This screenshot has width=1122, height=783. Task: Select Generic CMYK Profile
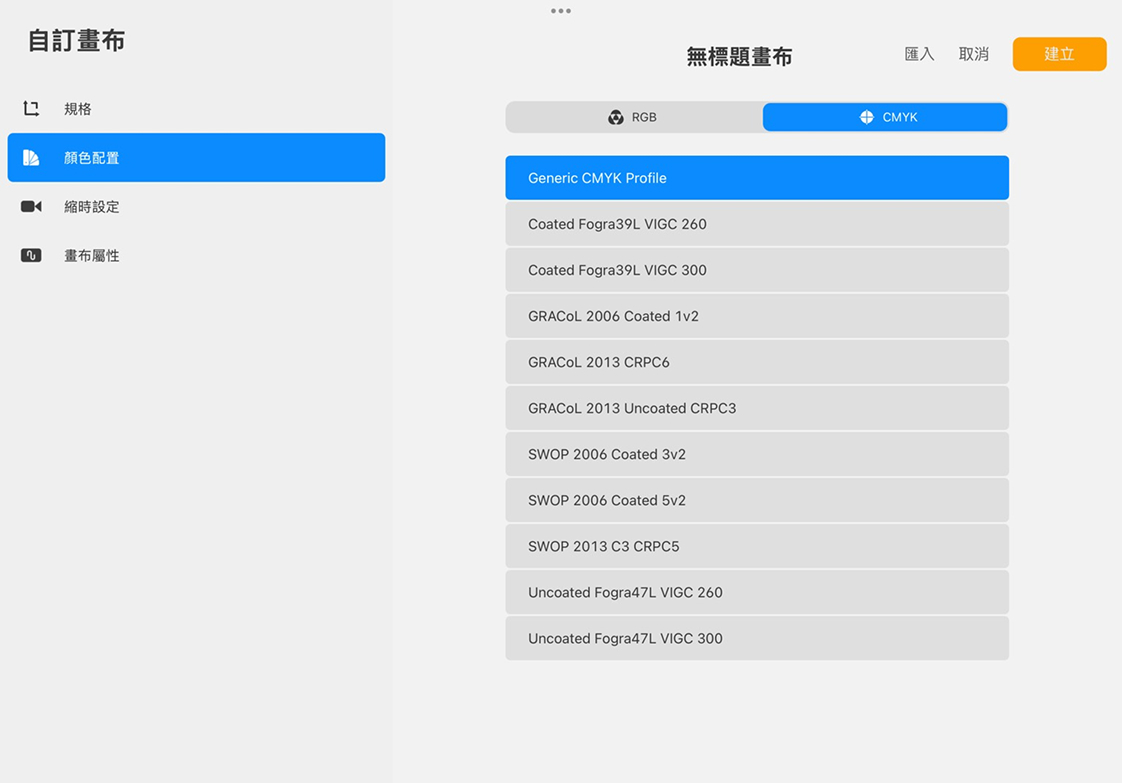[756, 178]
